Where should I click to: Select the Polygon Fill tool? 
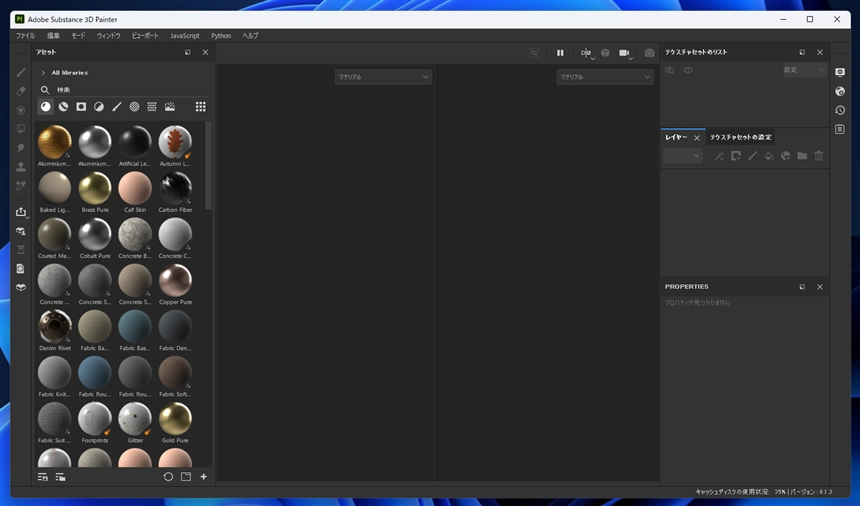point(21,129)
